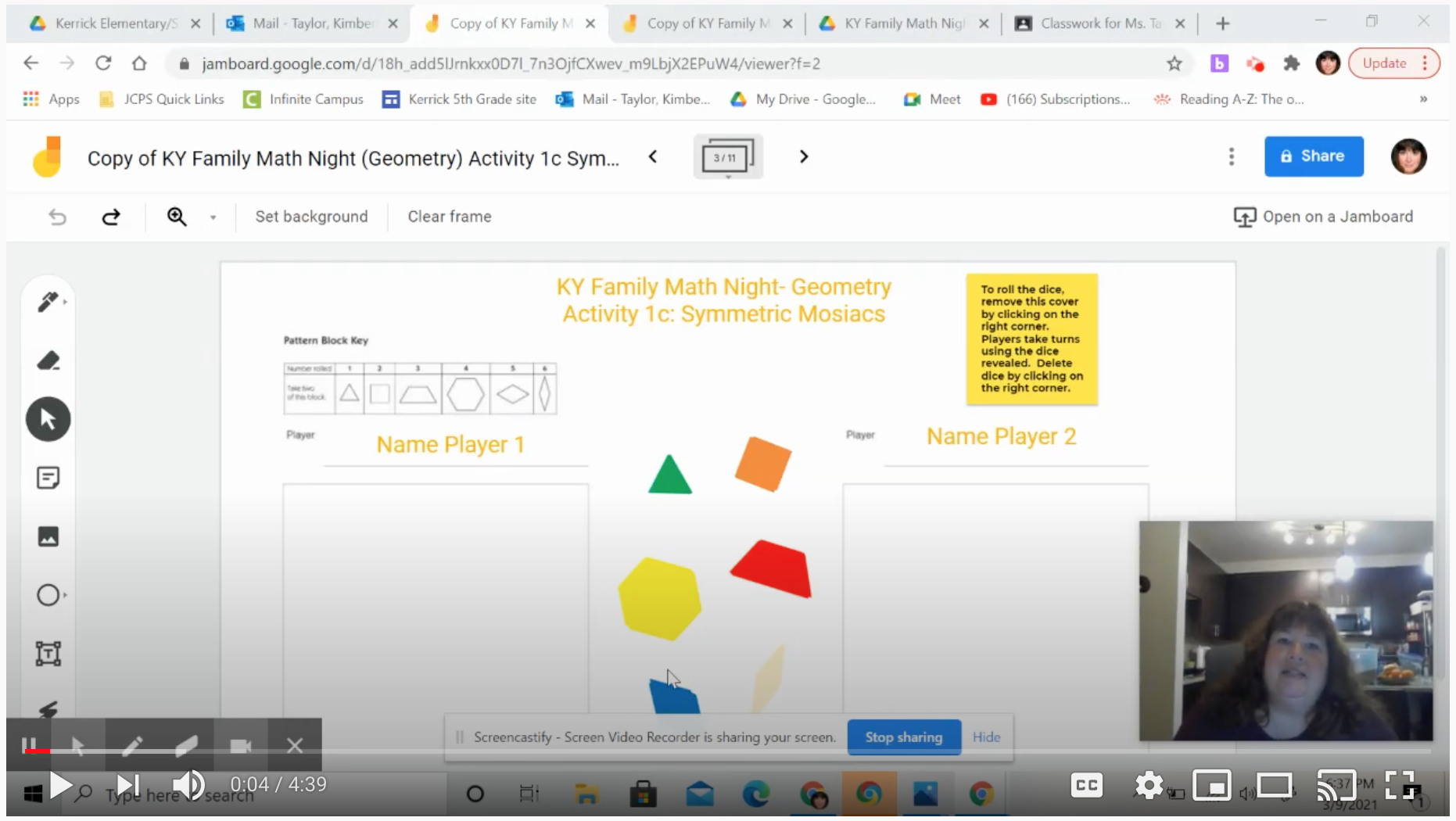Select the red trapezoid shape
The width and height of the screenshot is (1456, 821).
click(x=773, y=569)
